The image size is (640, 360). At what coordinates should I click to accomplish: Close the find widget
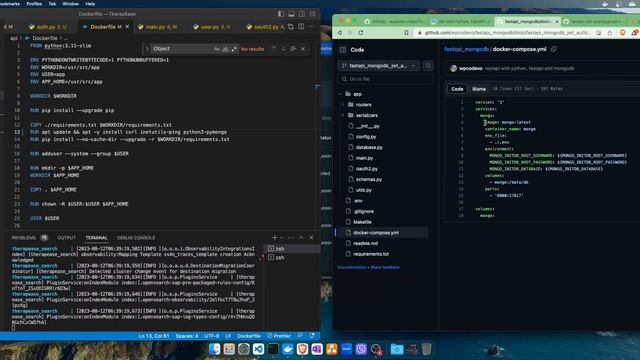[x=303, y=49]
